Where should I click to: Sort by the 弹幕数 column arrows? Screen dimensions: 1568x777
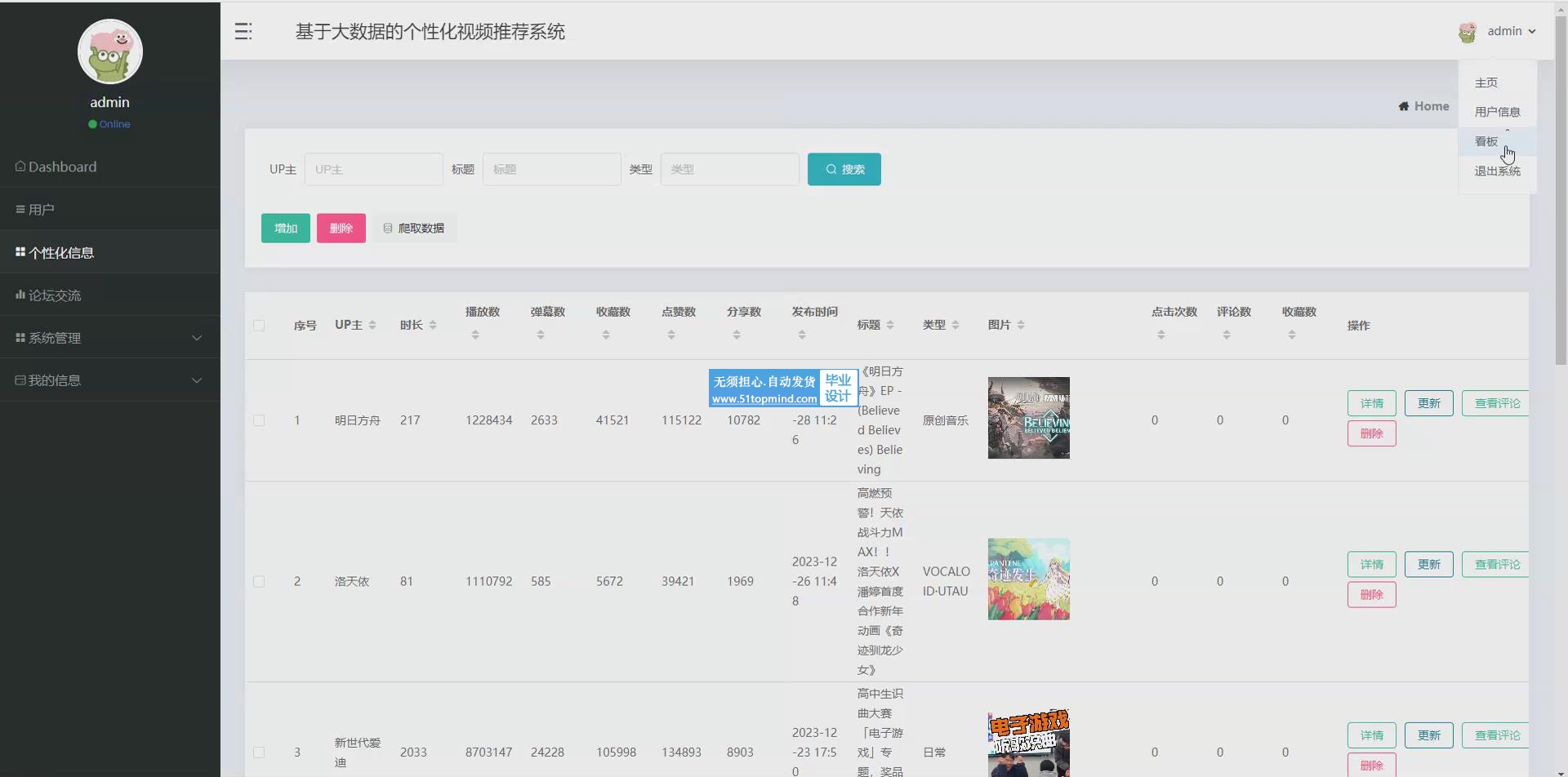pos(541,335)
